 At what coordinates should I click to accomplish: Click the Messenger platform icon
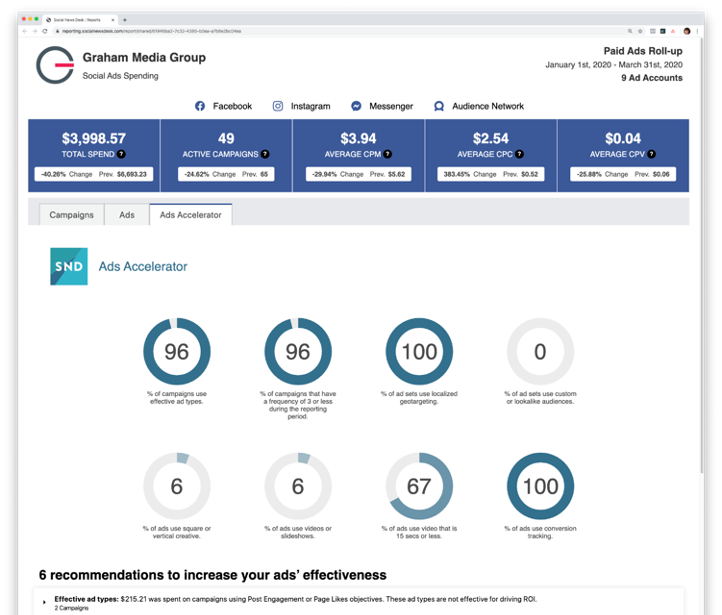(x=356, y=106)
